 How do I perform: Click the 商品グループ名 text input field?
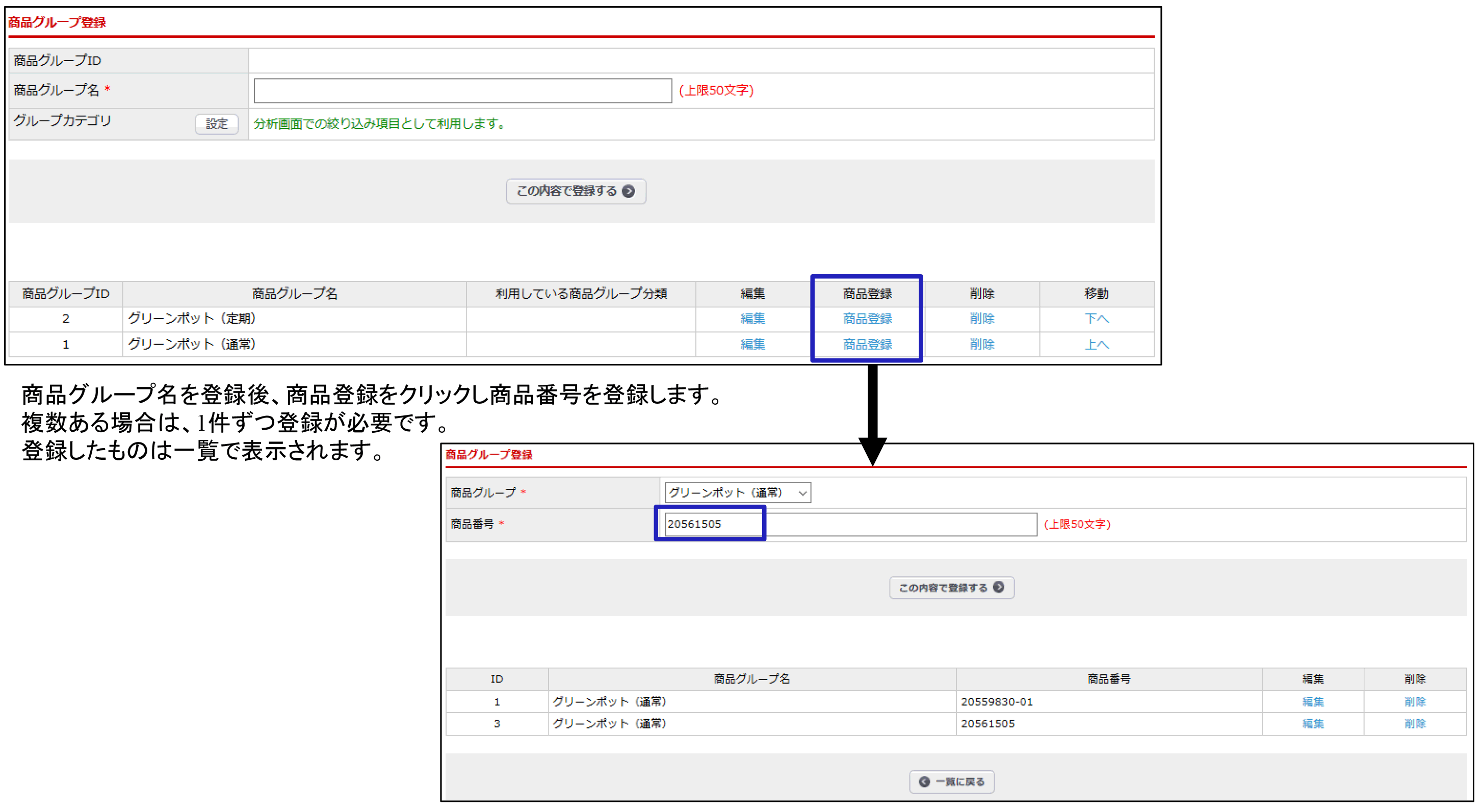click(462, 91)
